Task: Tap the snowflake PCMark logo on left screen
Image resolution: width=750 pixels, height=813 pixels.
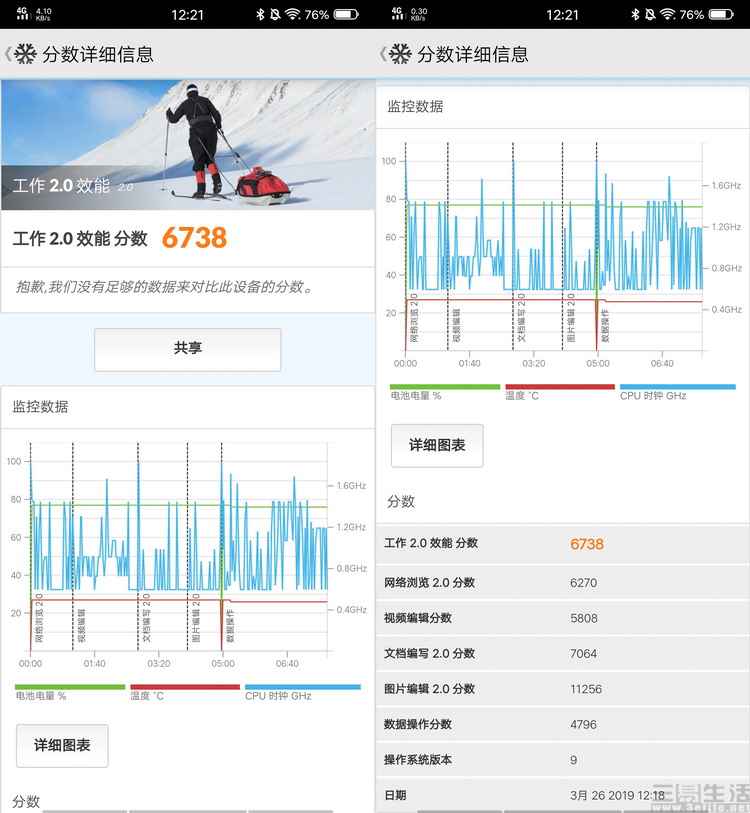Action: 25,54
